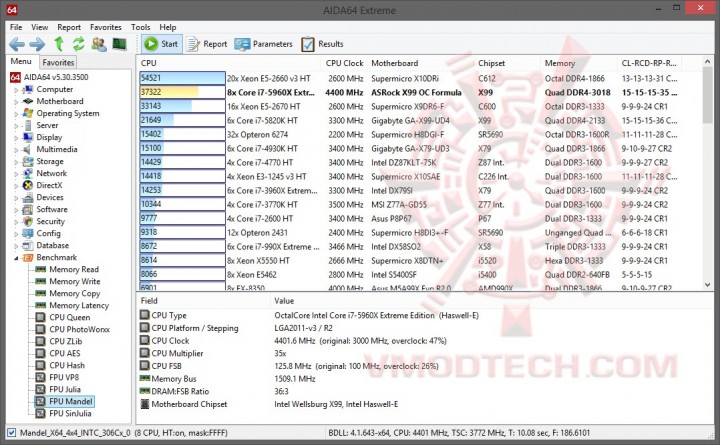720x445 pixels.
Task: Select FPU SinJulia benchmark icon
Action: [x=41, y=413]
